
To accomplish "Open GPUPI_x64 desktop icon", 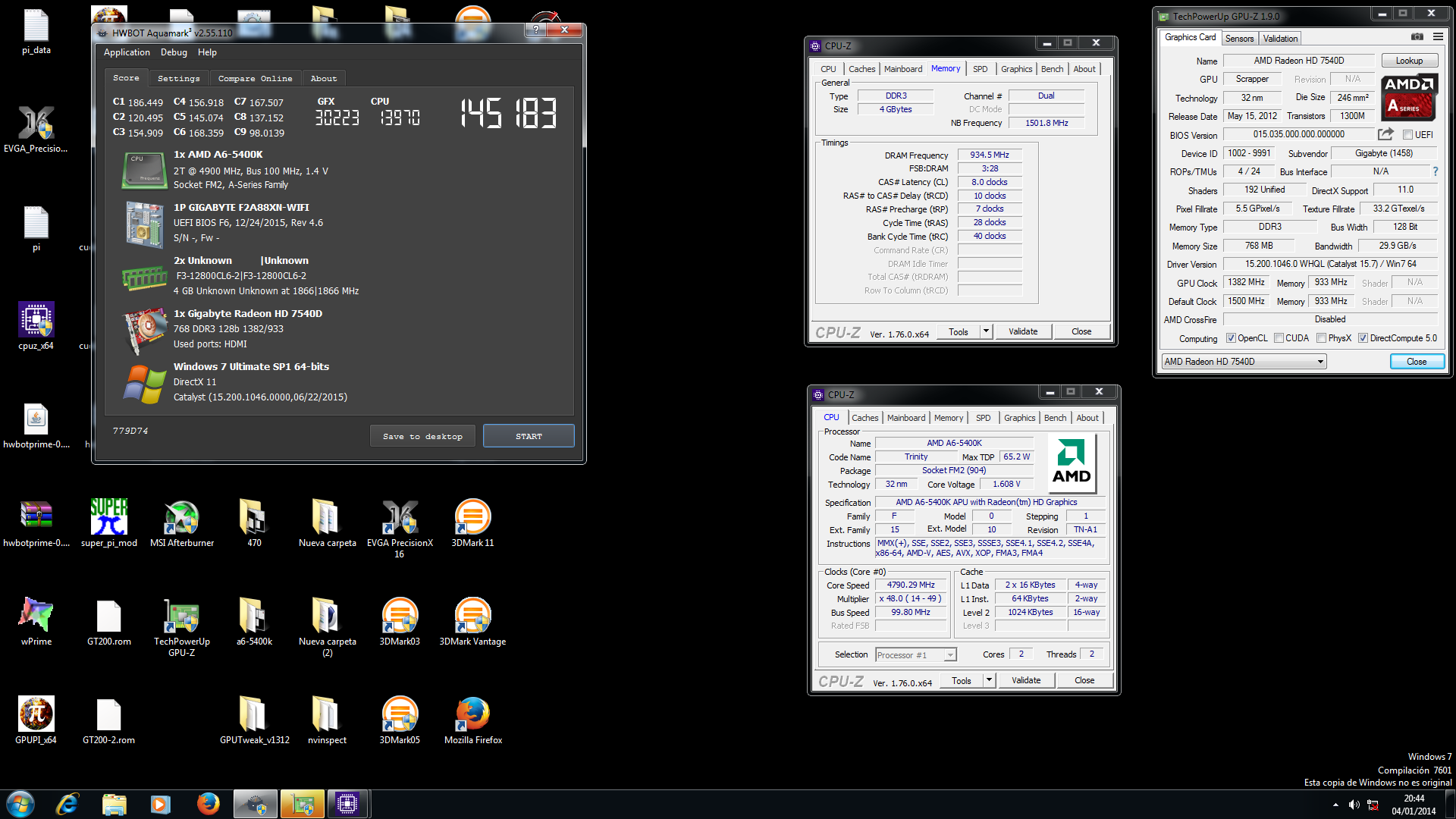I will [x=36, y=720].
